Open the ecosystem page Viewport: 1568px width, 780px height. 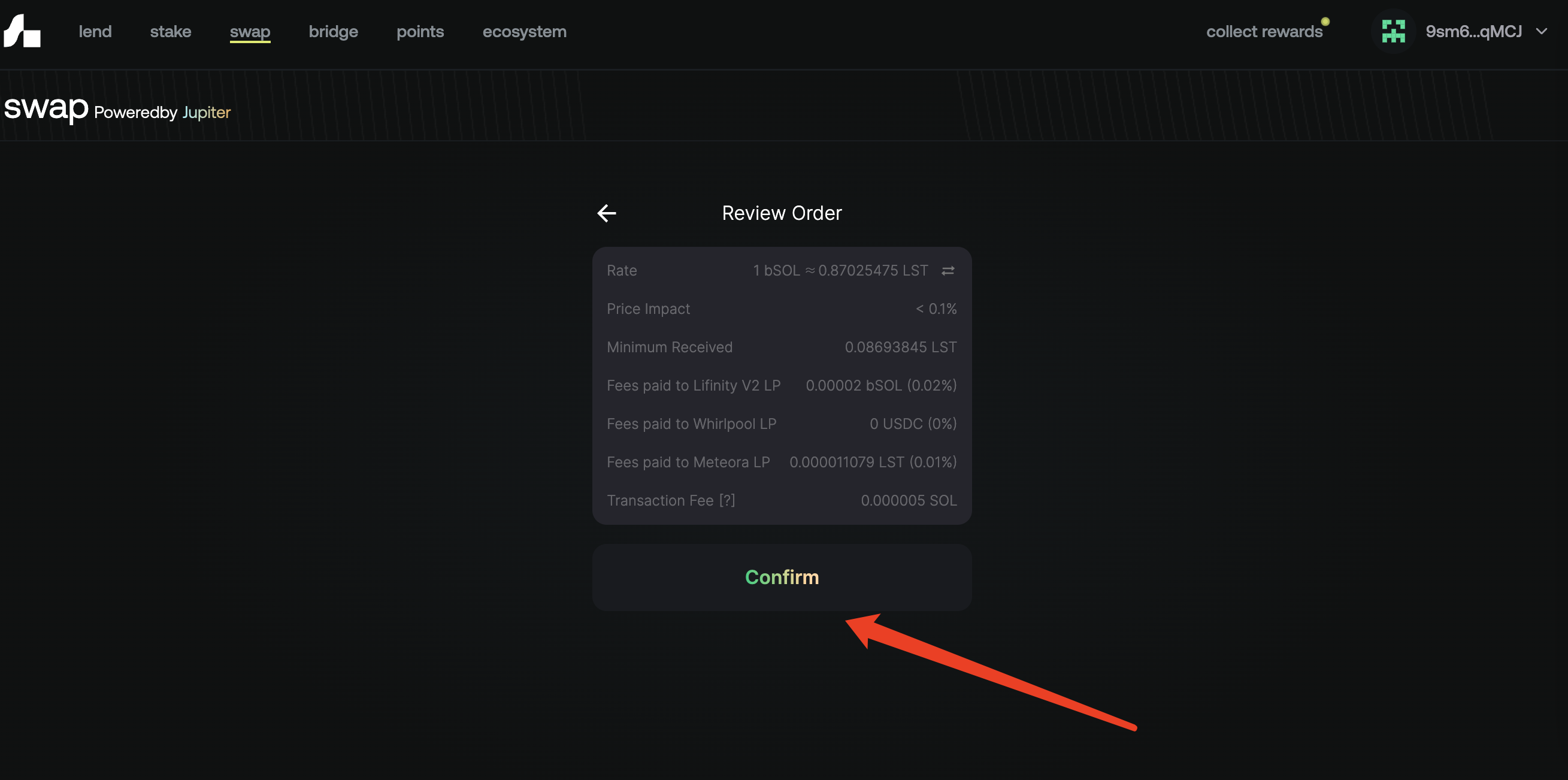coord(524,32)
